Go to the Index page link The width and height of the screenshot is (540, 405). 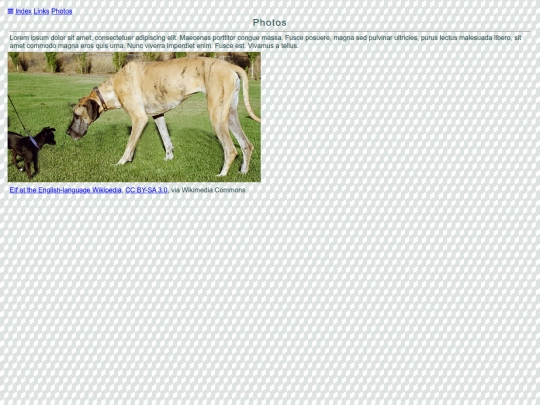(23, 11)
